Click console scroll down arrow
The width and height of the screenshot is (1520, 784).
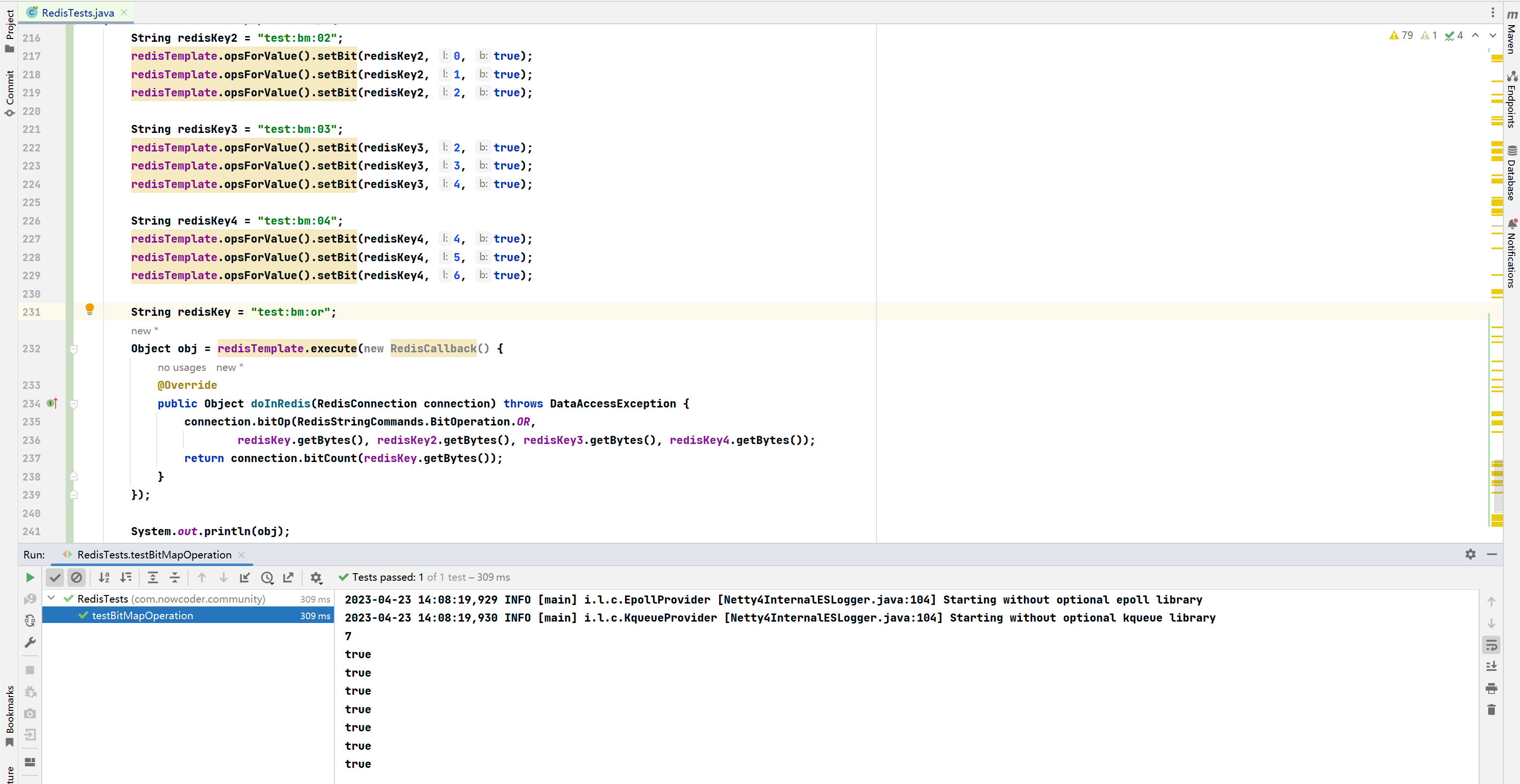1491,623
